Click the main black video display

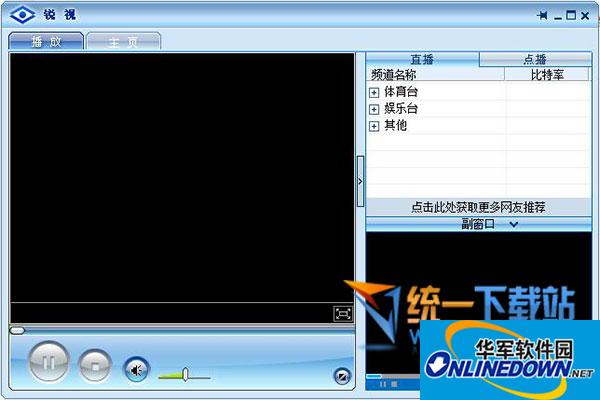pyautogui.click(x=182, y=178)
